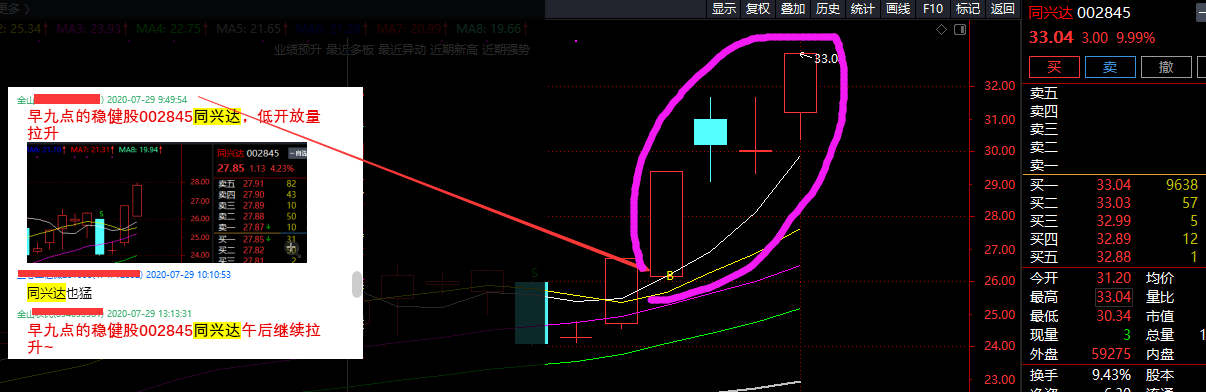Select the 标记 mark tool

967,9
